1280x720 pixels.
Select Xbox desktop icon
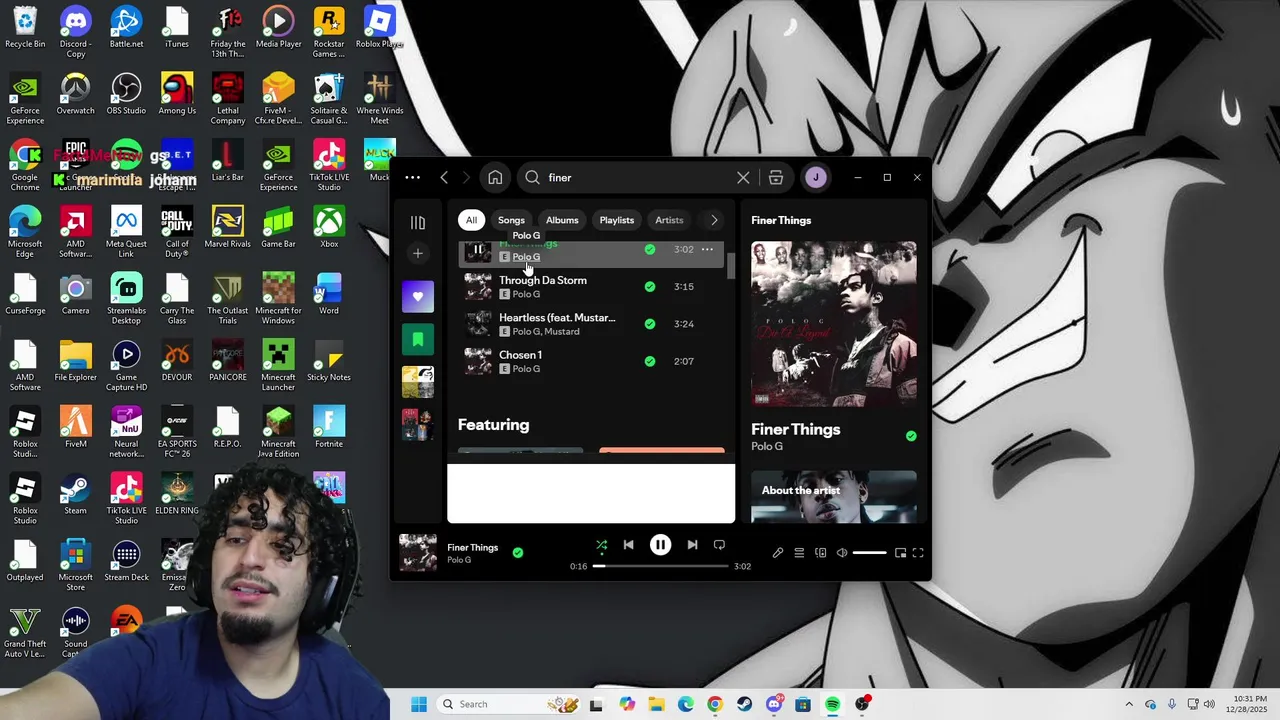pyautogui.click(x=329, y=228)
